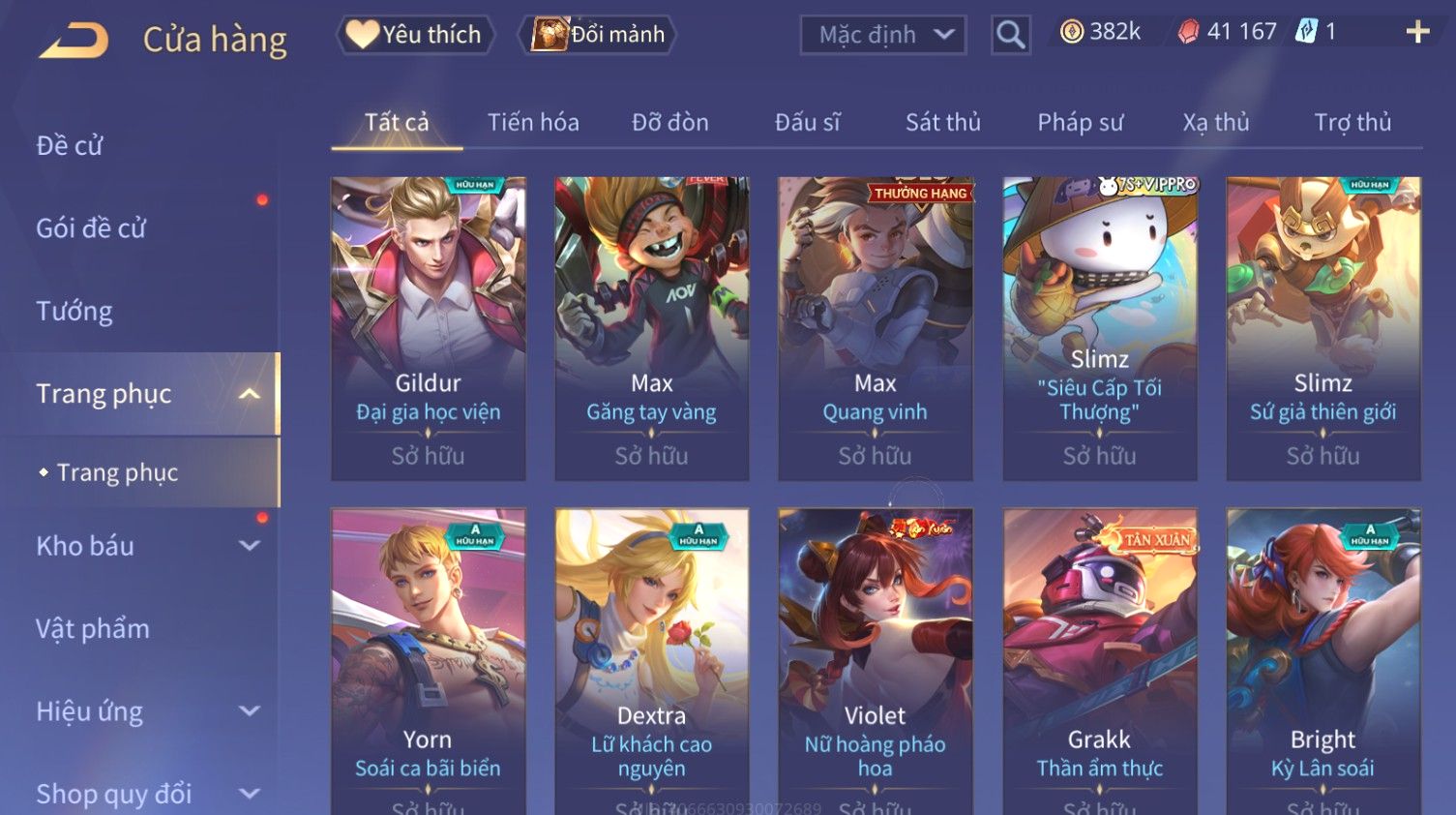The height and width of the screenshot is (815, 1456).
Task: Tap the blue ticket currency icon
Action: point(1306,32)
